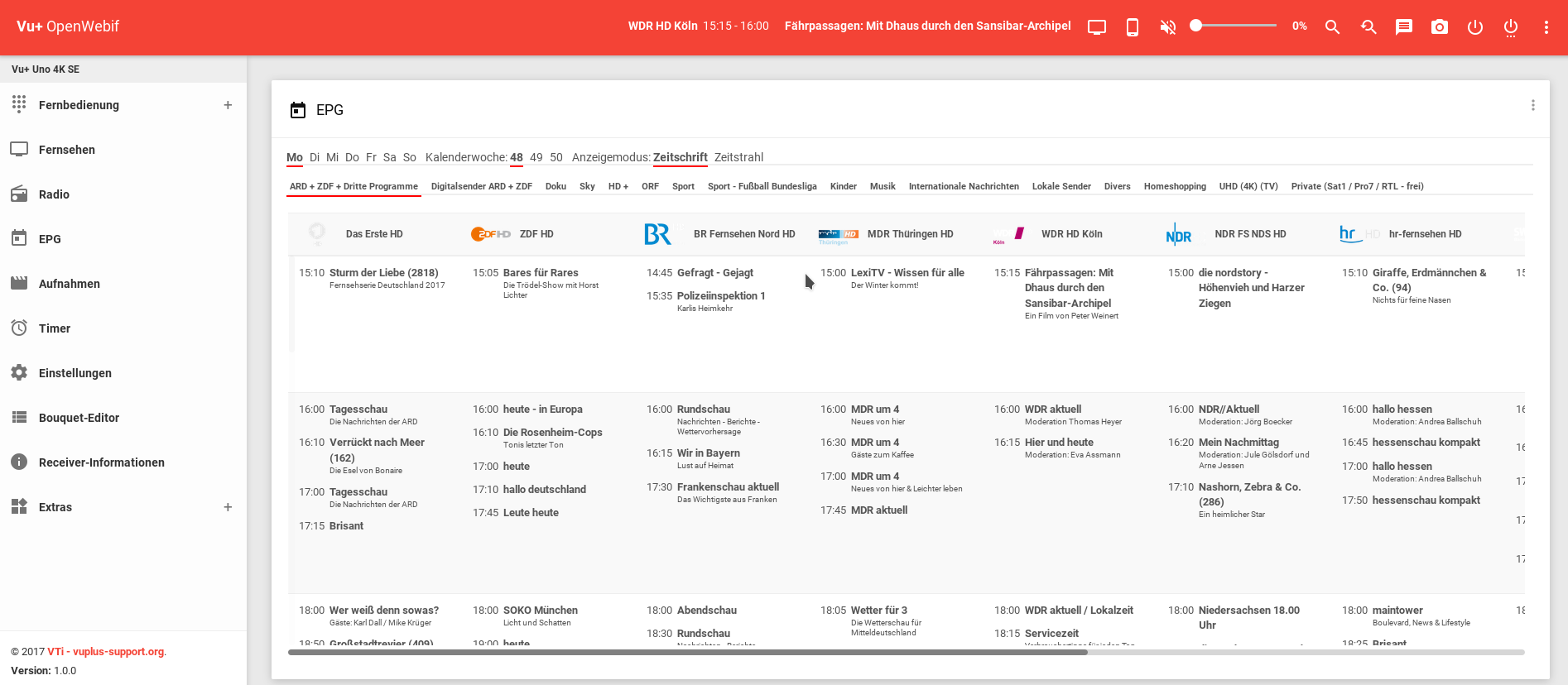The width and height of the screenshot is (1568, 685).
Task: Select the Musik bouquet
Action: tap(883, 186)
